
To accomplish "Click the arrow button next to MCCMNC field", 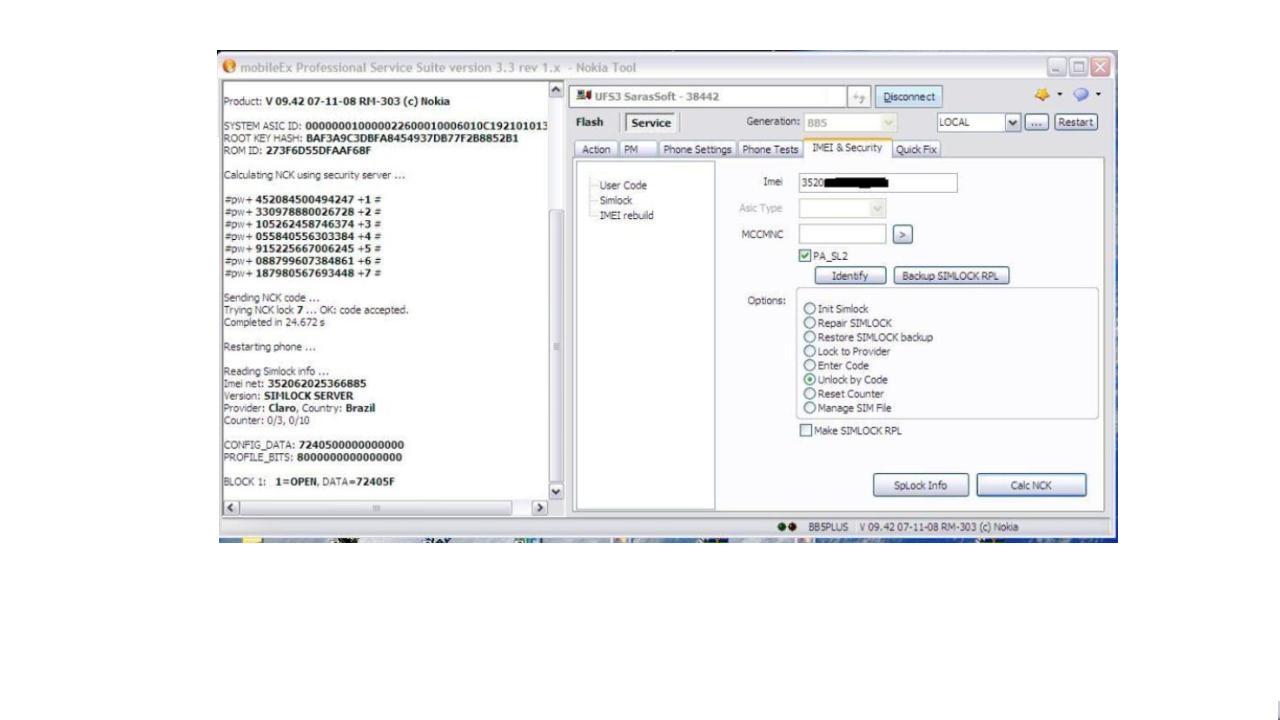I will click(902, 235).
